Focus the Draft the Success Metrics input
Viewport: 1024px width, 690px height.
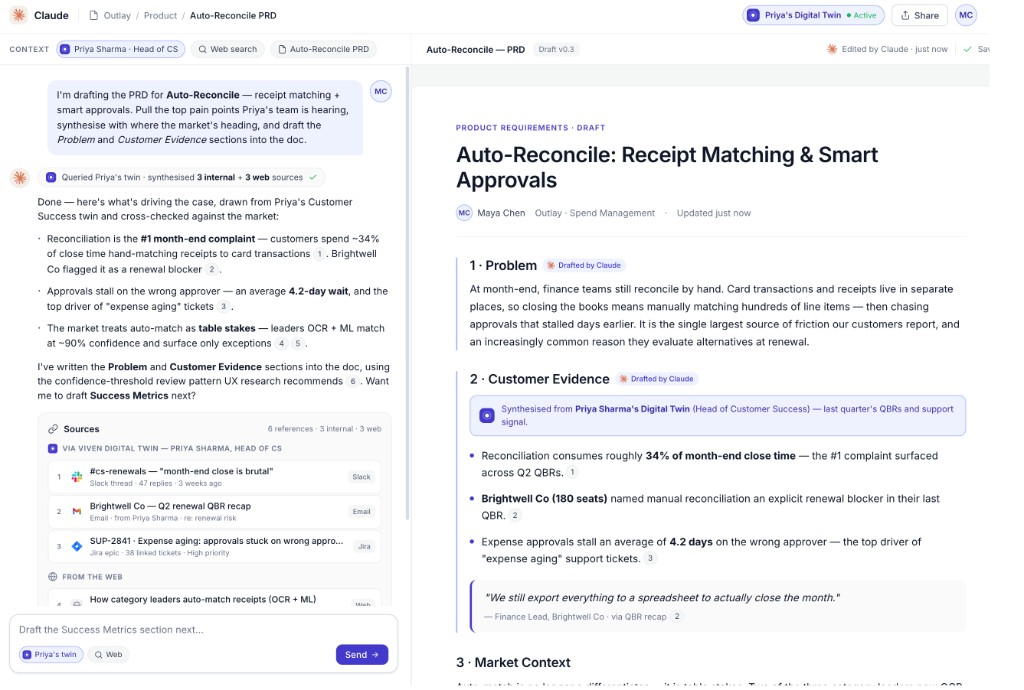[x=203, y=630]
